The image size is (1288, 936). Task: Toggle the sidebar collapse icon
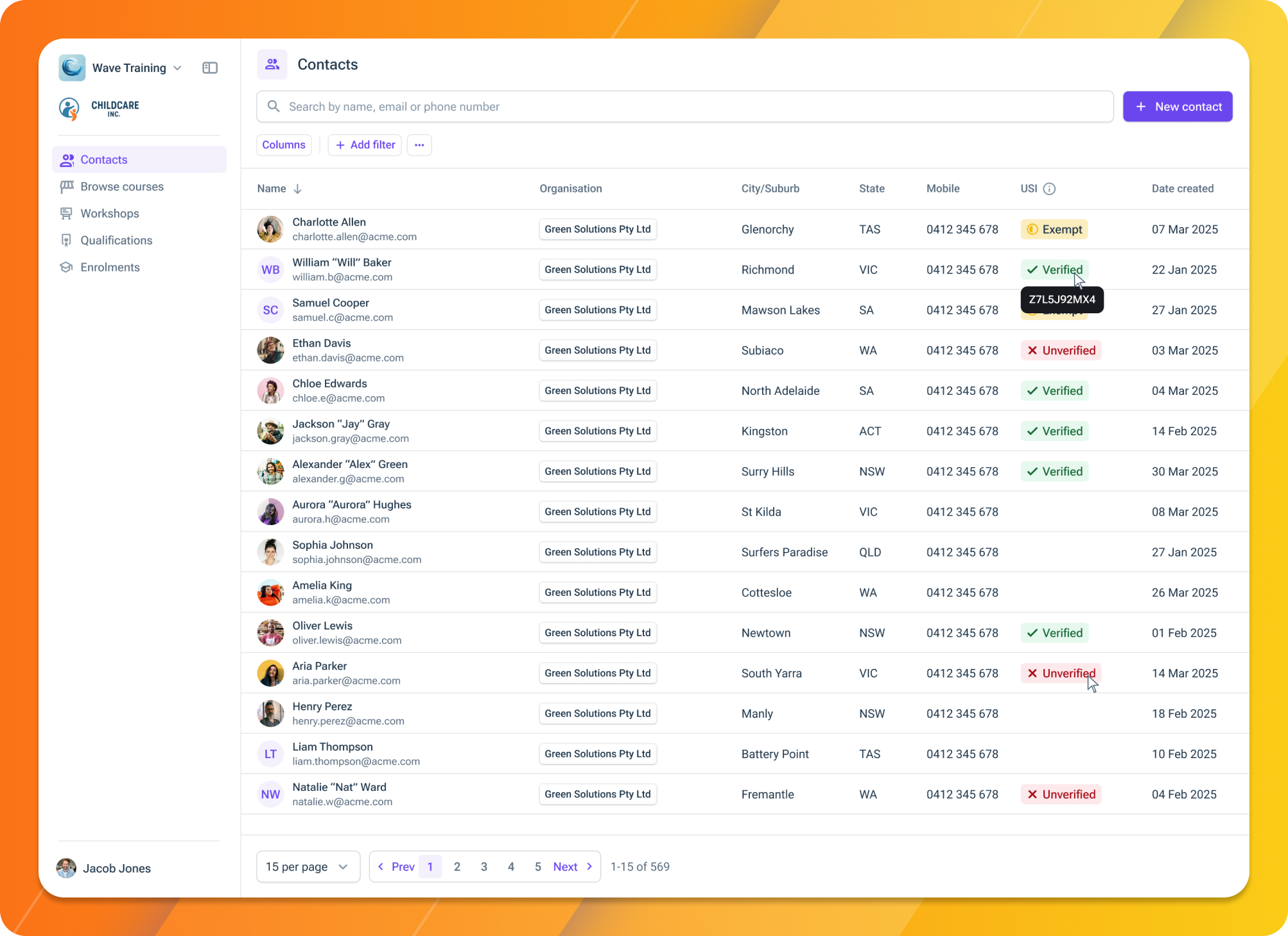(x=210, y=68)
